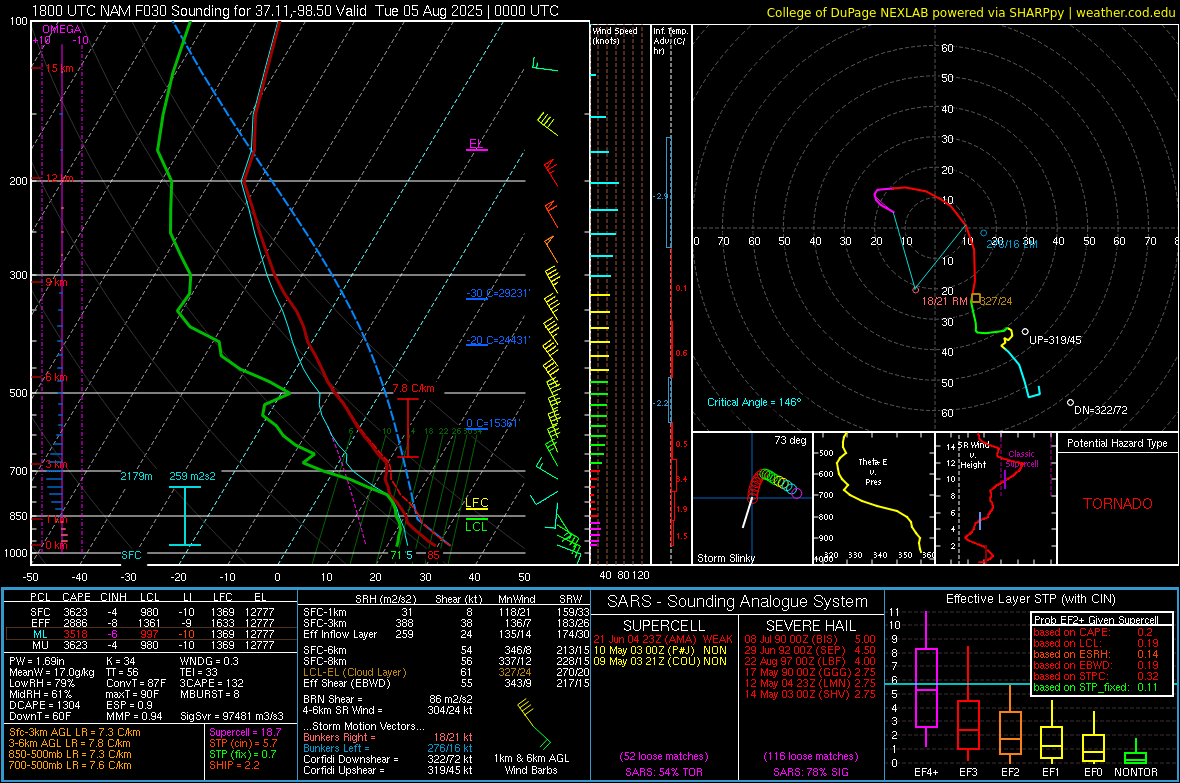Image resolution: width=1180 pixels, height=783 pixels.
Task: Click the OMEGA label on the skew-T
Action: tap(61, 29)
